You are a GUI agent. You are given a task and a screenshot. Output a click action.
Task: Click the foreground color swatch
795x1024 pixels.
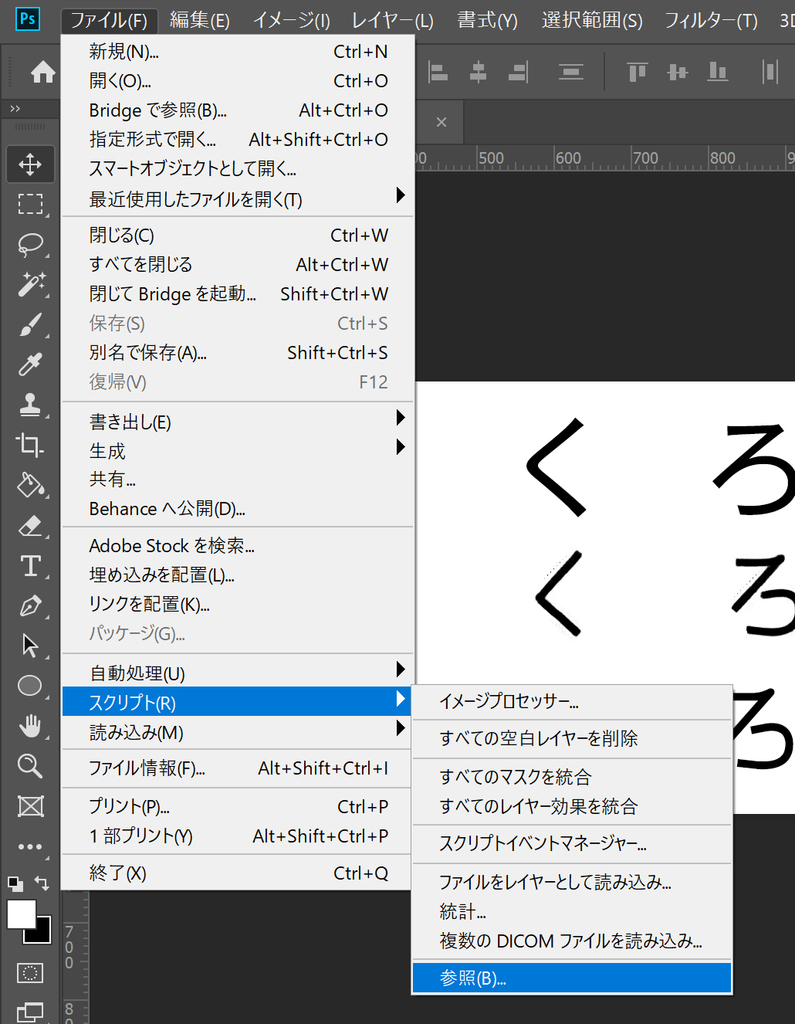click(21, 914)
